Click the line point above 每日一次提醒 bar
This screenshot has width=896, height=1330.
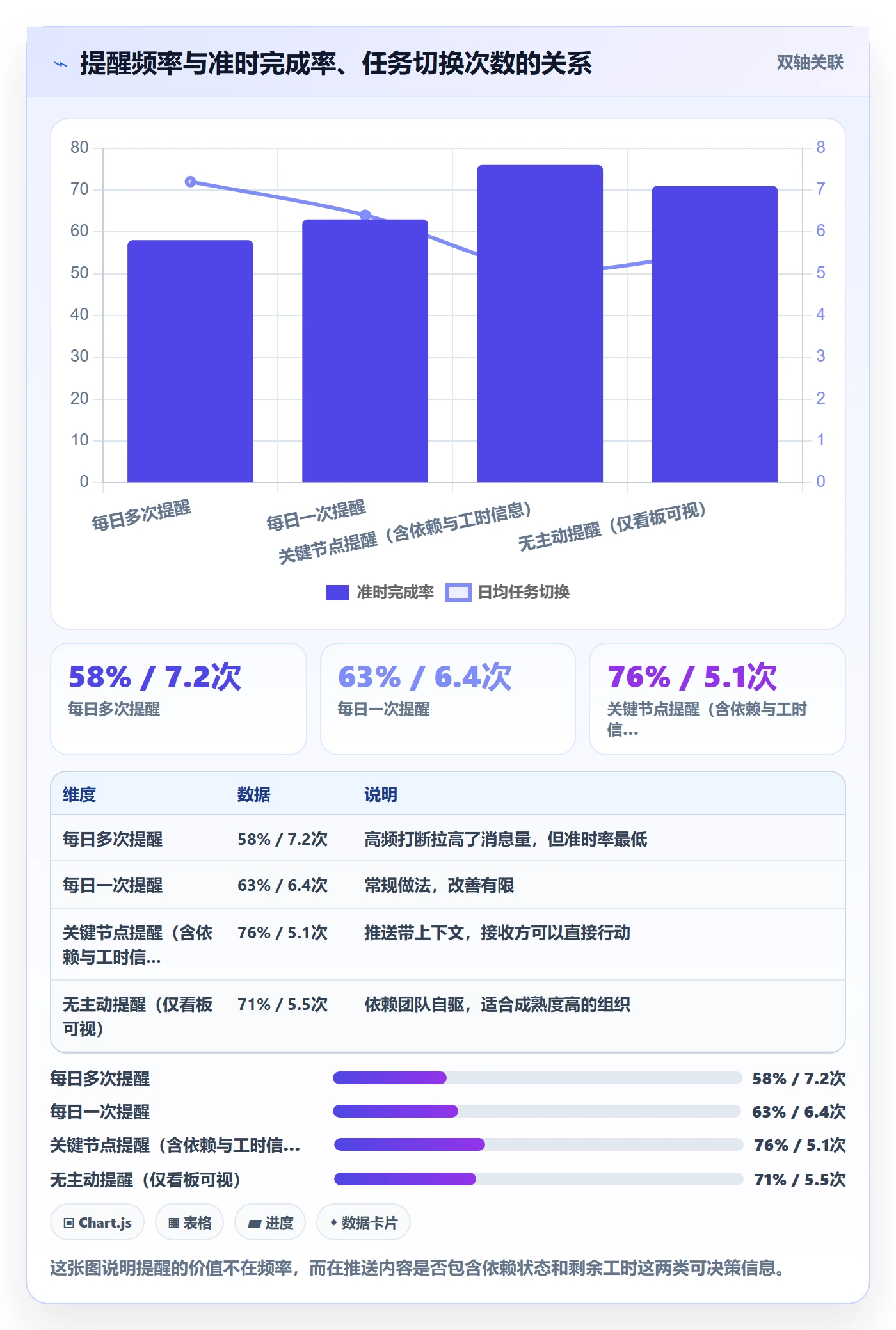coord(365,215)
